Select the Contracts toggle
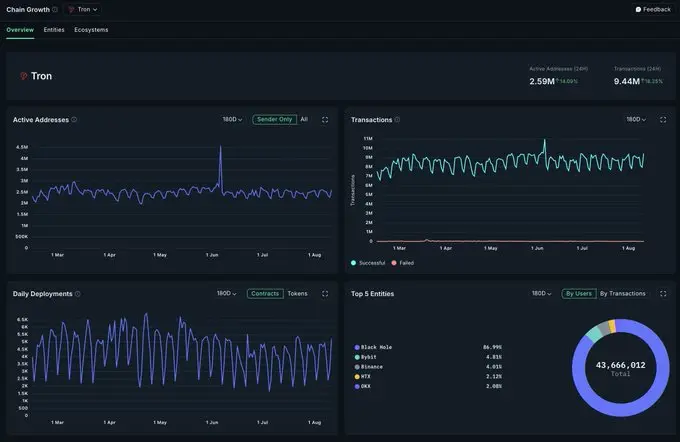 coord(265,294)
